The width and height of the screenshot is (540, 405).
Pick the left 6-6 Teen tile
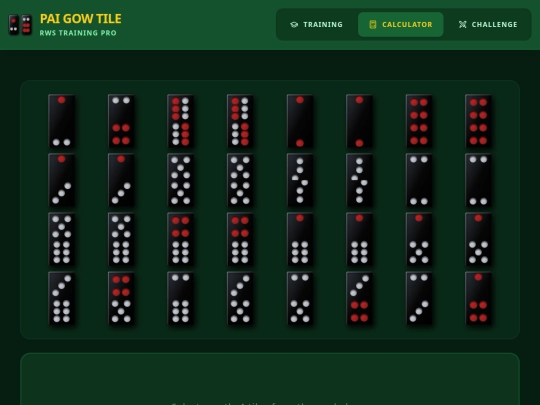point(180,121)
